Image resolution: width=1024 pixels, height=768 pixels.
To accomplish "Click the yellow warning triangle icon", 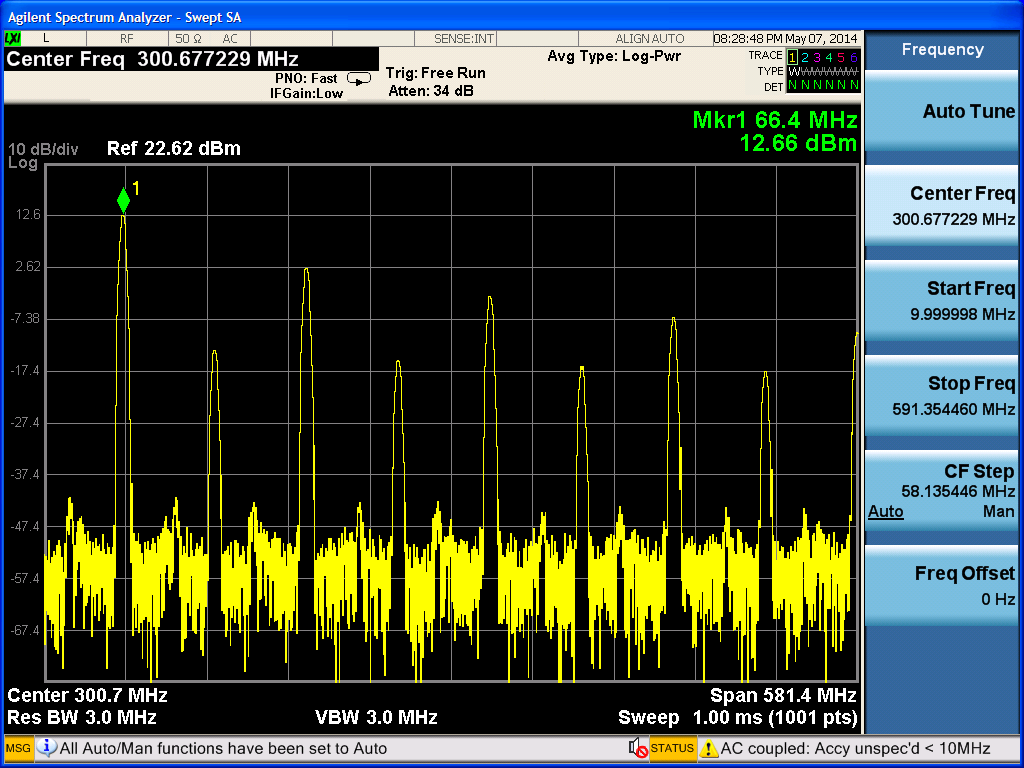I will [709, 748].
